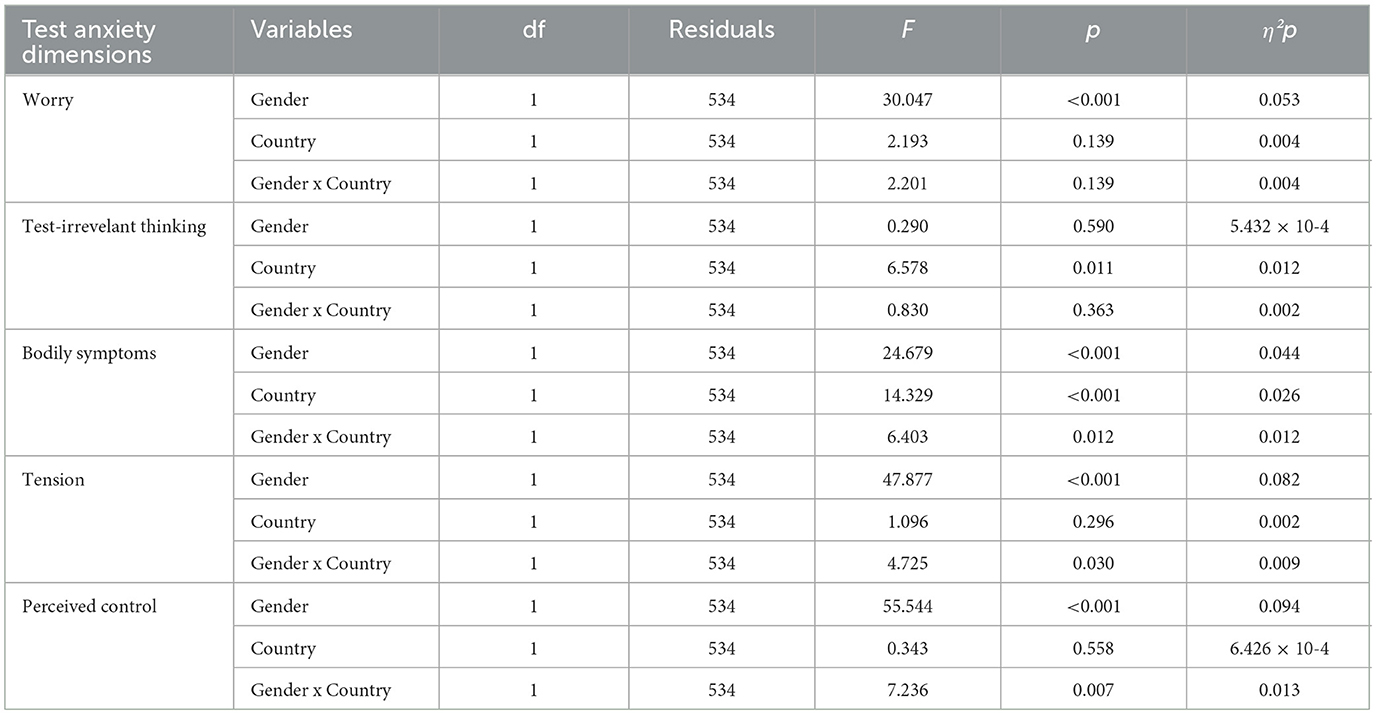This screenshot has width=1377, height=715.
Task: Click the F value 30.047
Action: point(906,100)
